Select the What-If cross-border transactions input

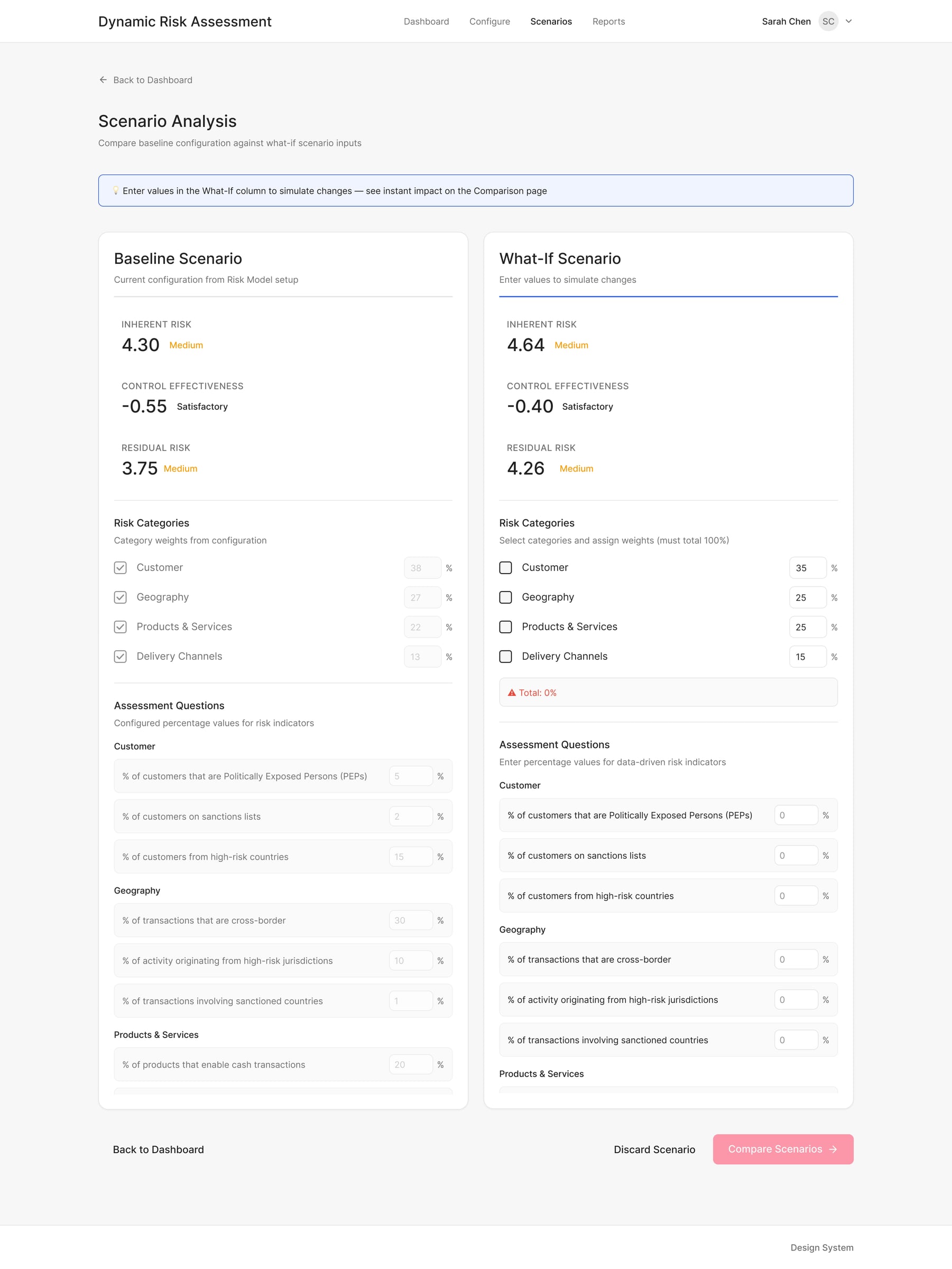click(796, 959)
